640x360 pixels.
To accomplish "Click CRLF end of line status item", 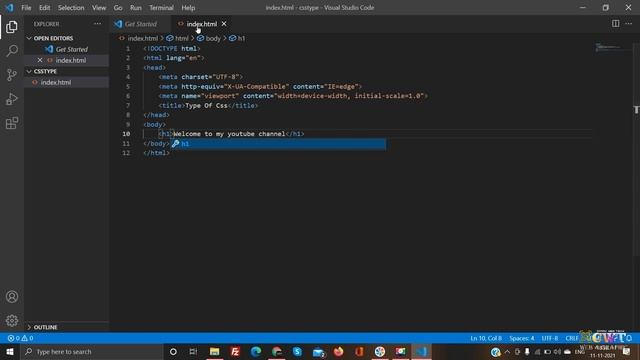I will (572, 338).
